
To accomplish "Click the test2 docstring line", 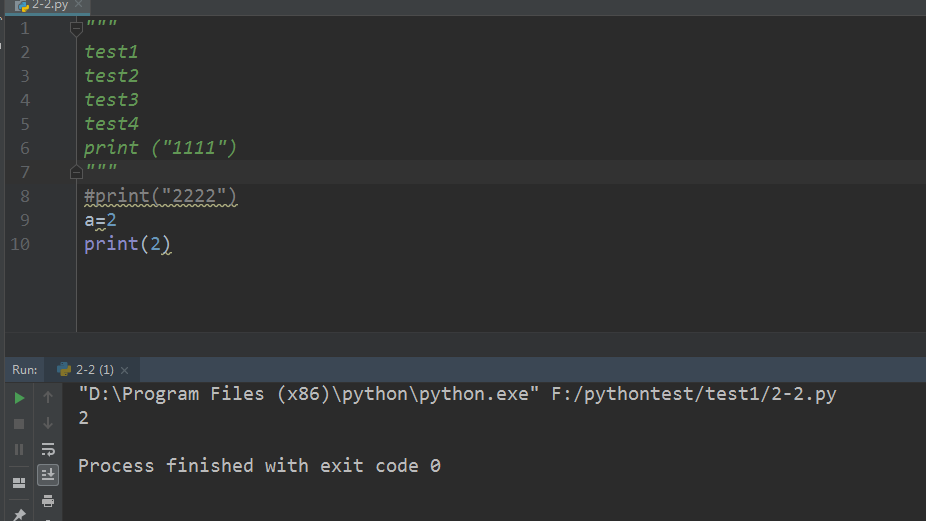I will click(x=111, y=76).
